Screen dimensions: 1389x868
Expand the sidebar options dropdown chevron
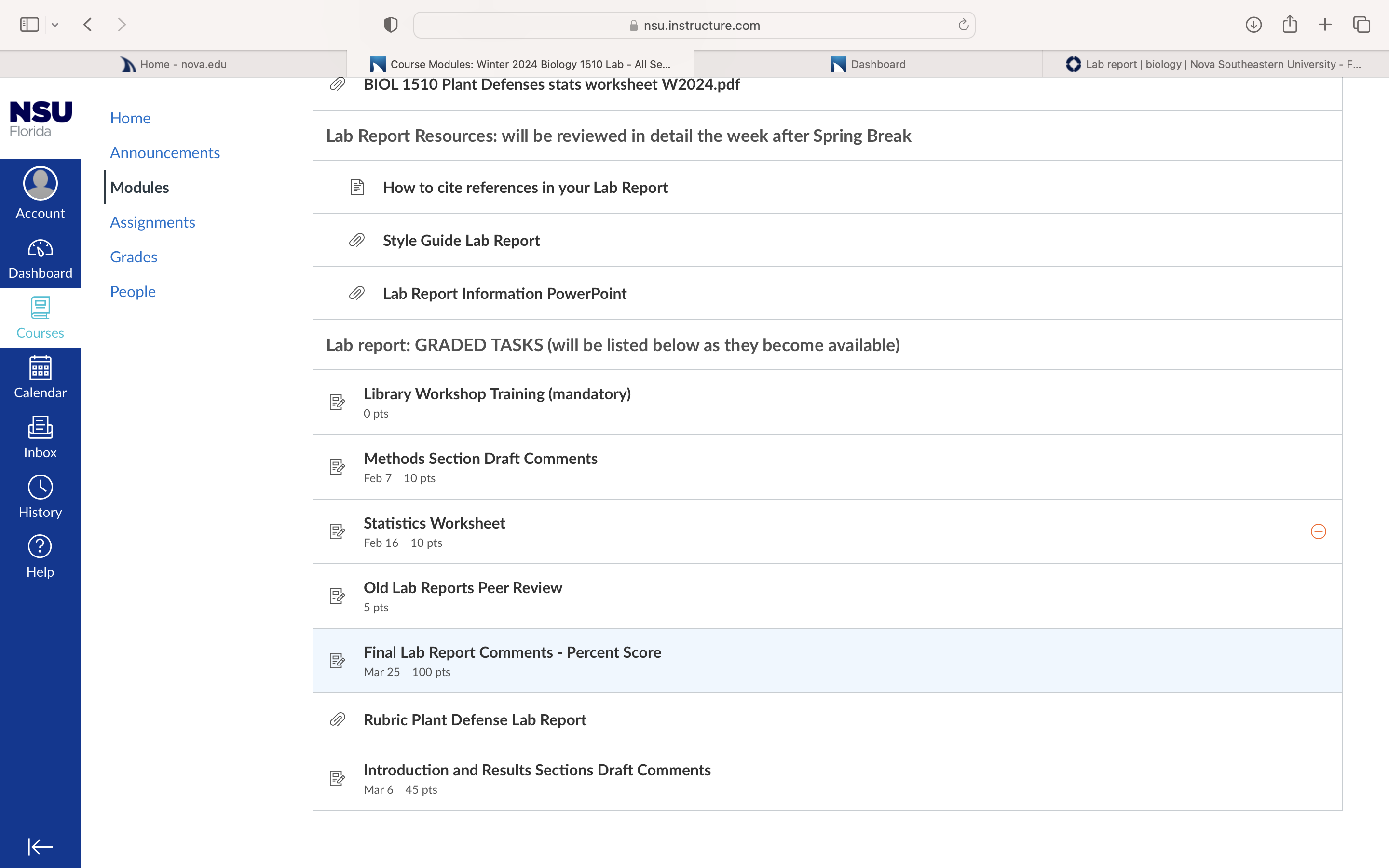point(55,25)
